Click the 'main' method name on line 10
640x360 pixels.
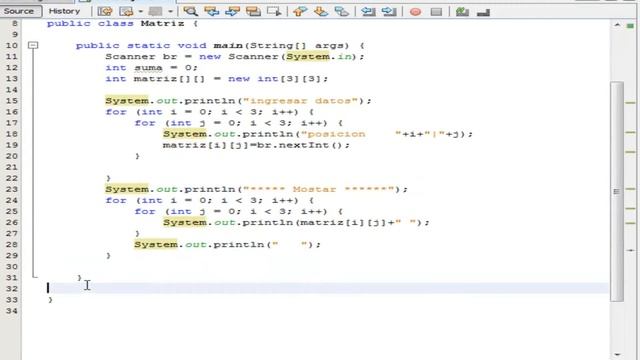(228, 45)
